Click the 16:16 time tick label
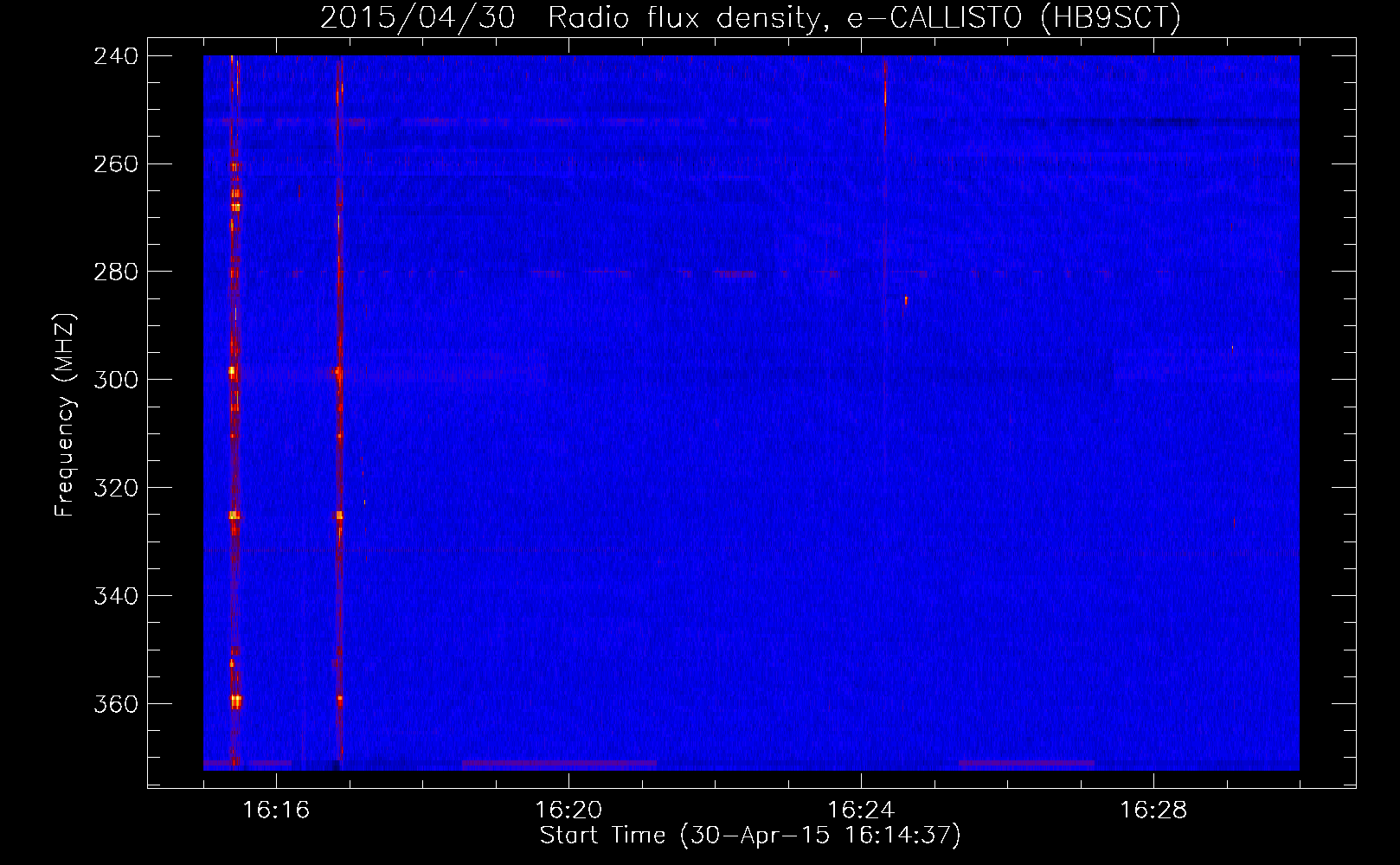This screenshot has height=865, width=1400. [276, 810]
